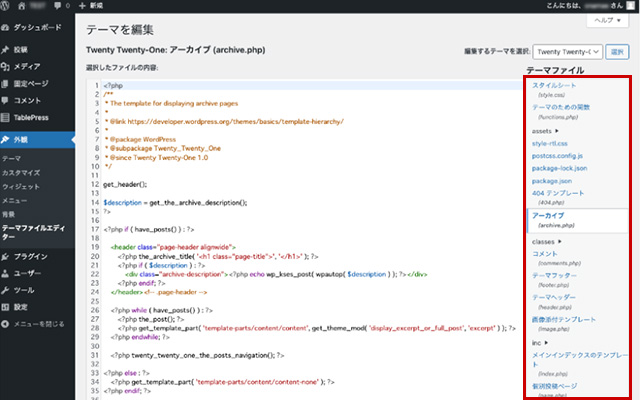The image size is (640, 400).
Task: Open the カスタマイズ submenu item
Action: click(21, 173)
